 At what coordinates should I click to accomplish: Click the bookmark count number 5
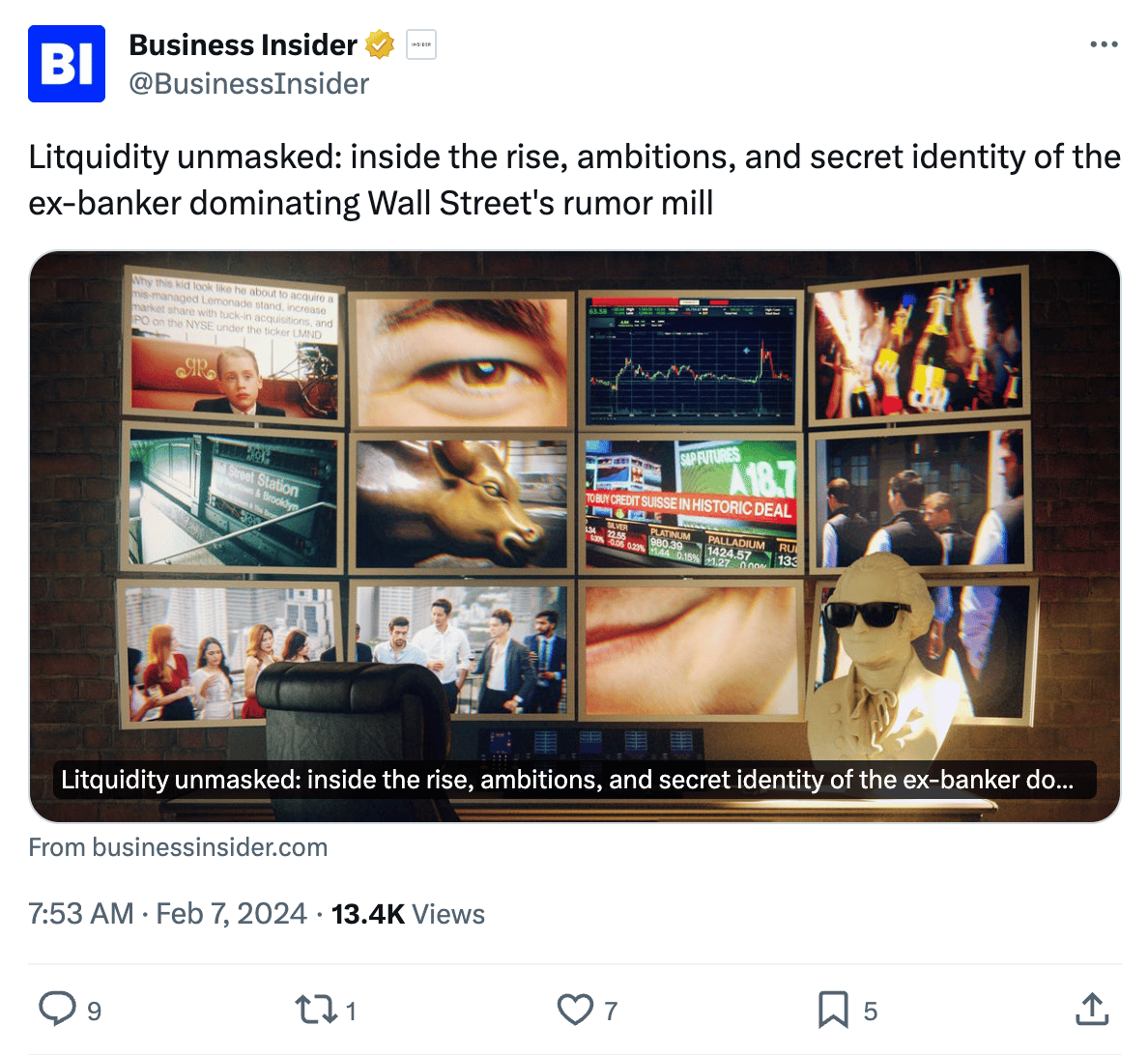click(x=871, y=1012)
